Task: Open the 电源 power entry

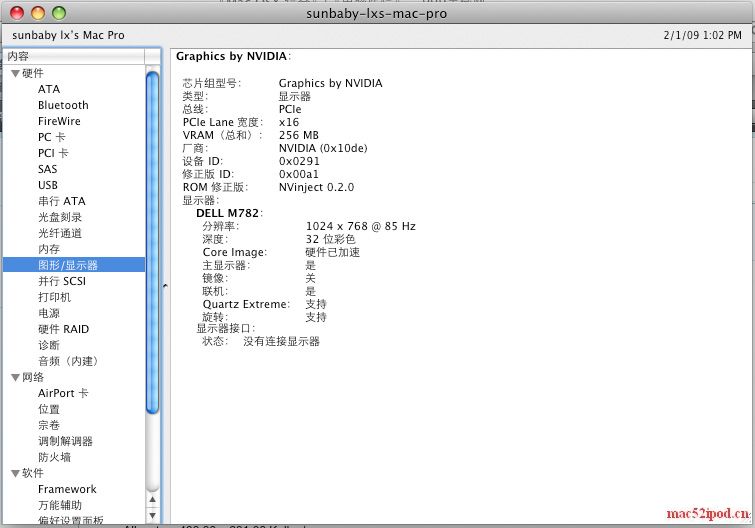Action: click(x=49, y=313)
